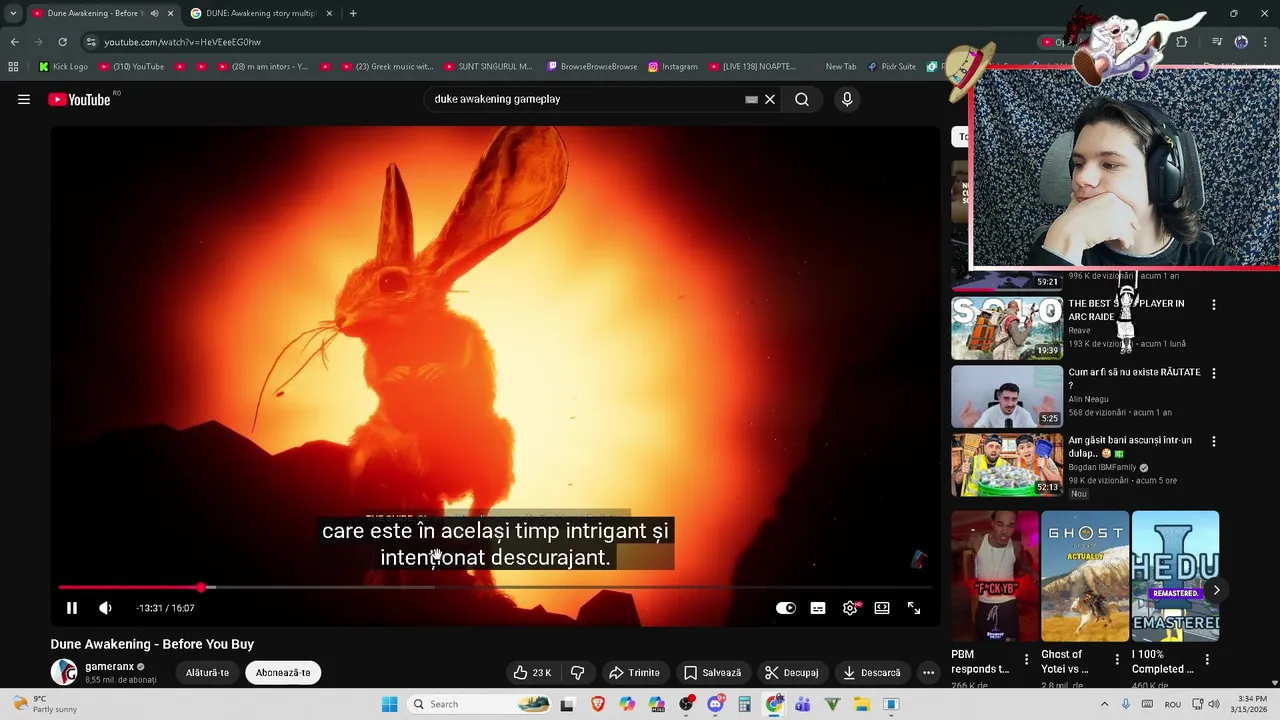The image size is (1280, 720).
Task: Open the video in fullscreen
Action: click(x=914, y=608)
